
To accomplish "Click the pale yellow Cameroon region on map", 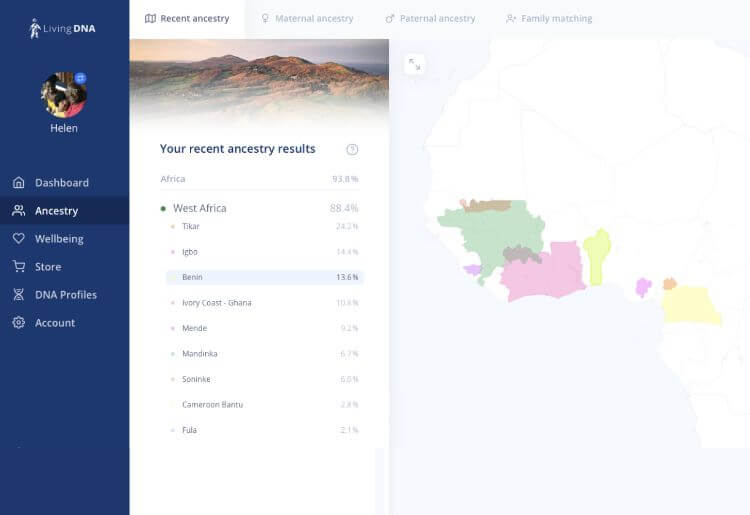I will tap(689, 305).
